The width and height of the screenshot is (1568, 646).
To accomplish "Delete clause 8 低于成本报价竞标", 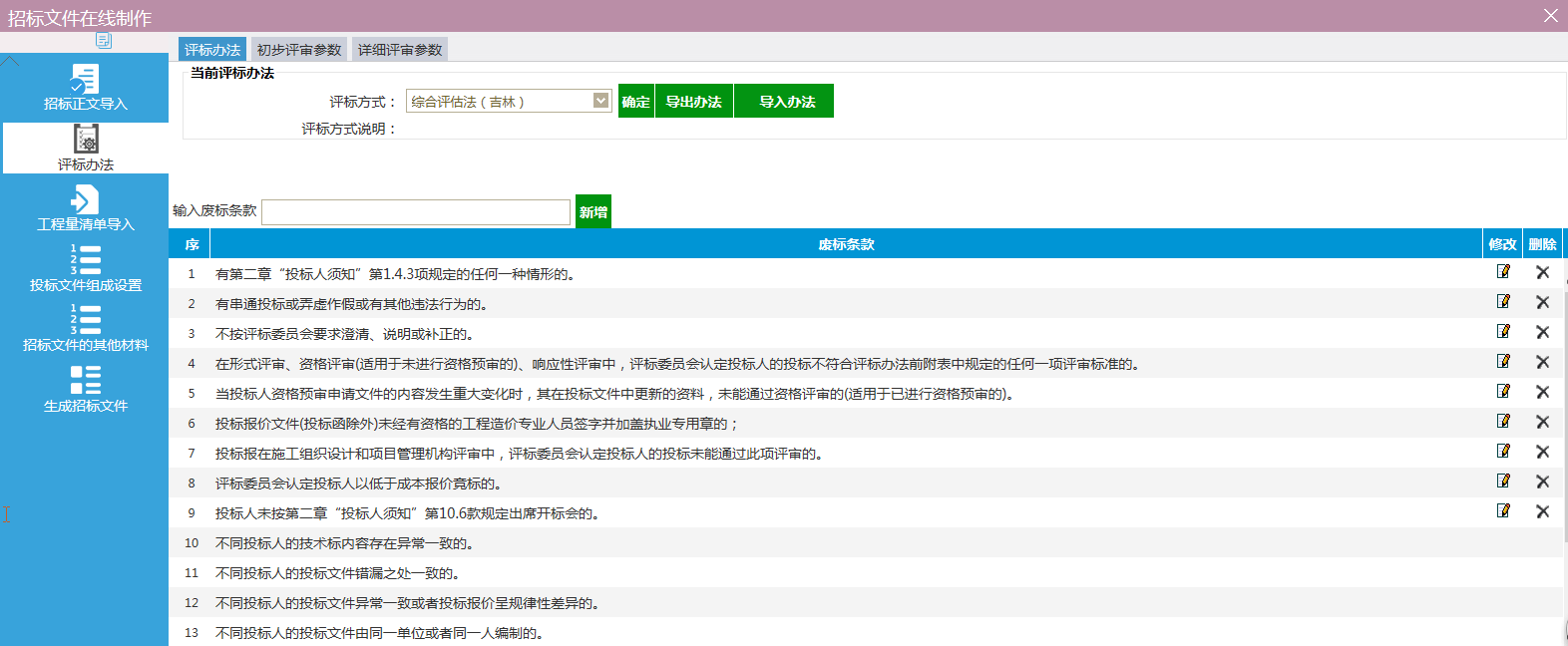I will click(1542, 482).
